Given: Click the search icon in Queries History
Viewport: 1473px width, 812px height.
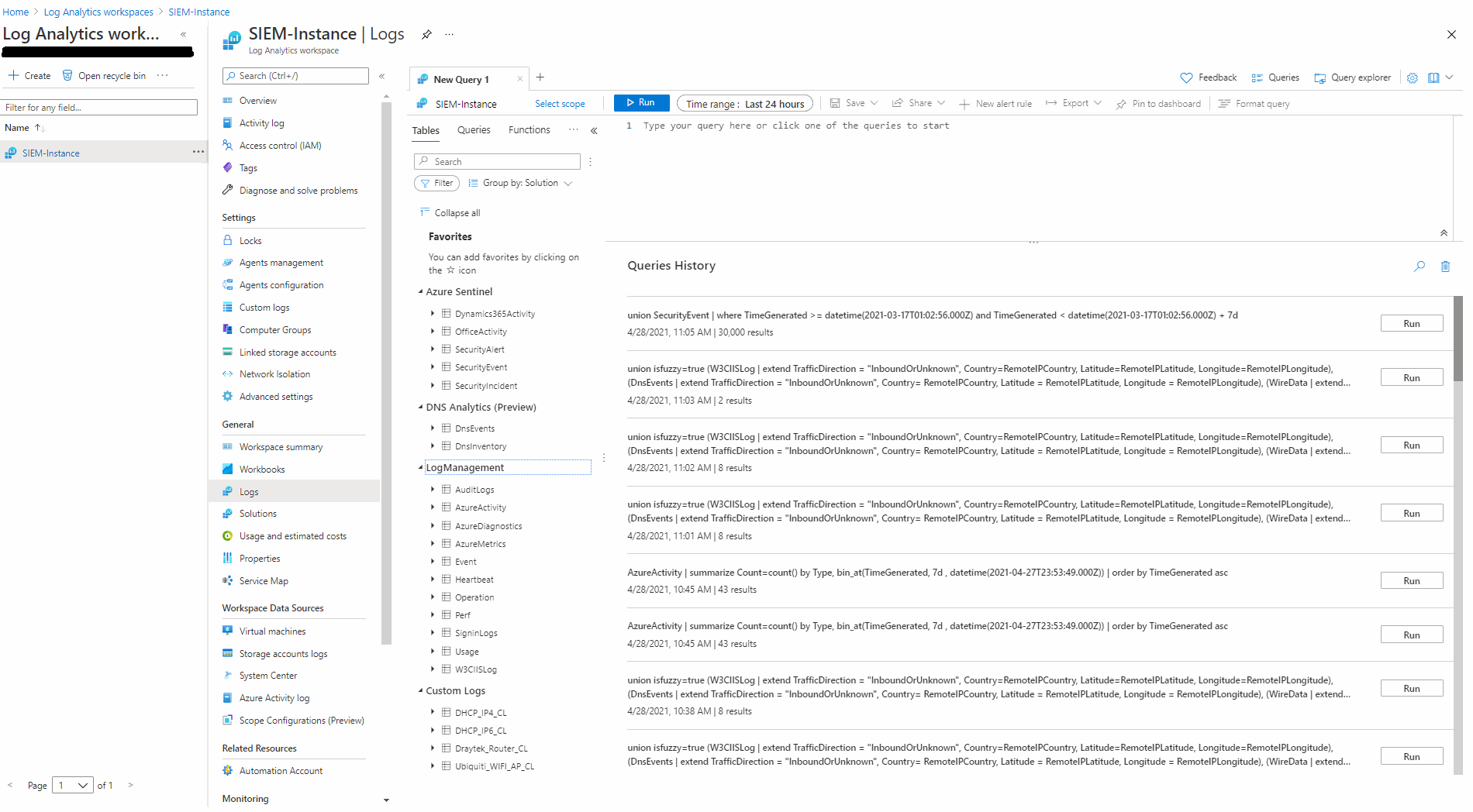Looking at the screenshot, I should click(x=1420, y=267).
